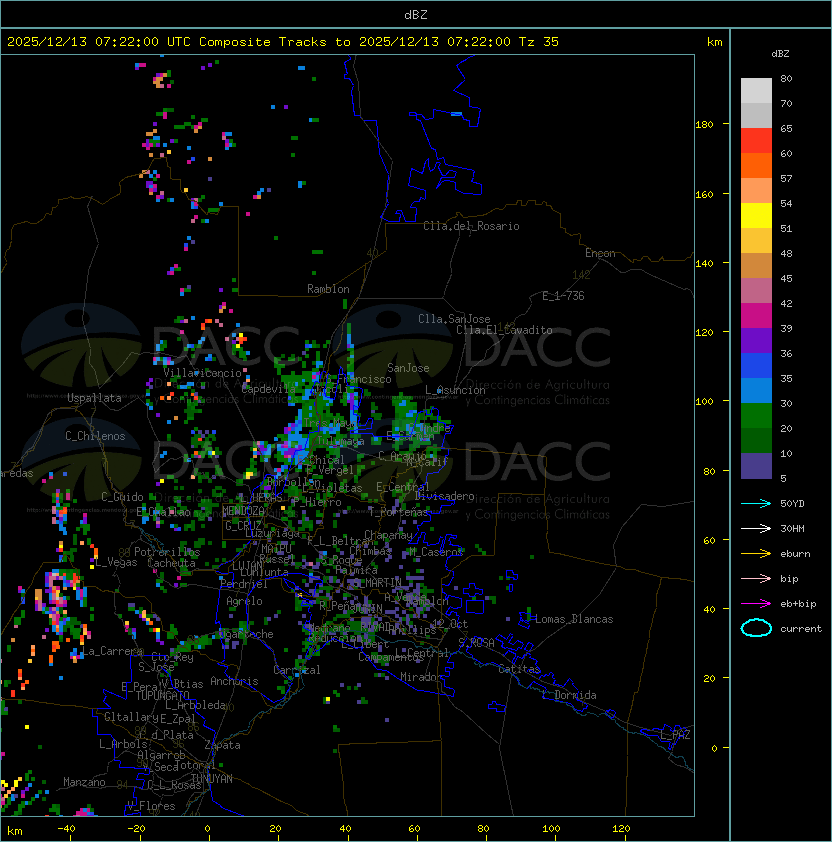Click the 'Potrerillos' map label
The image size is (832, 842).
click(167, 552)
